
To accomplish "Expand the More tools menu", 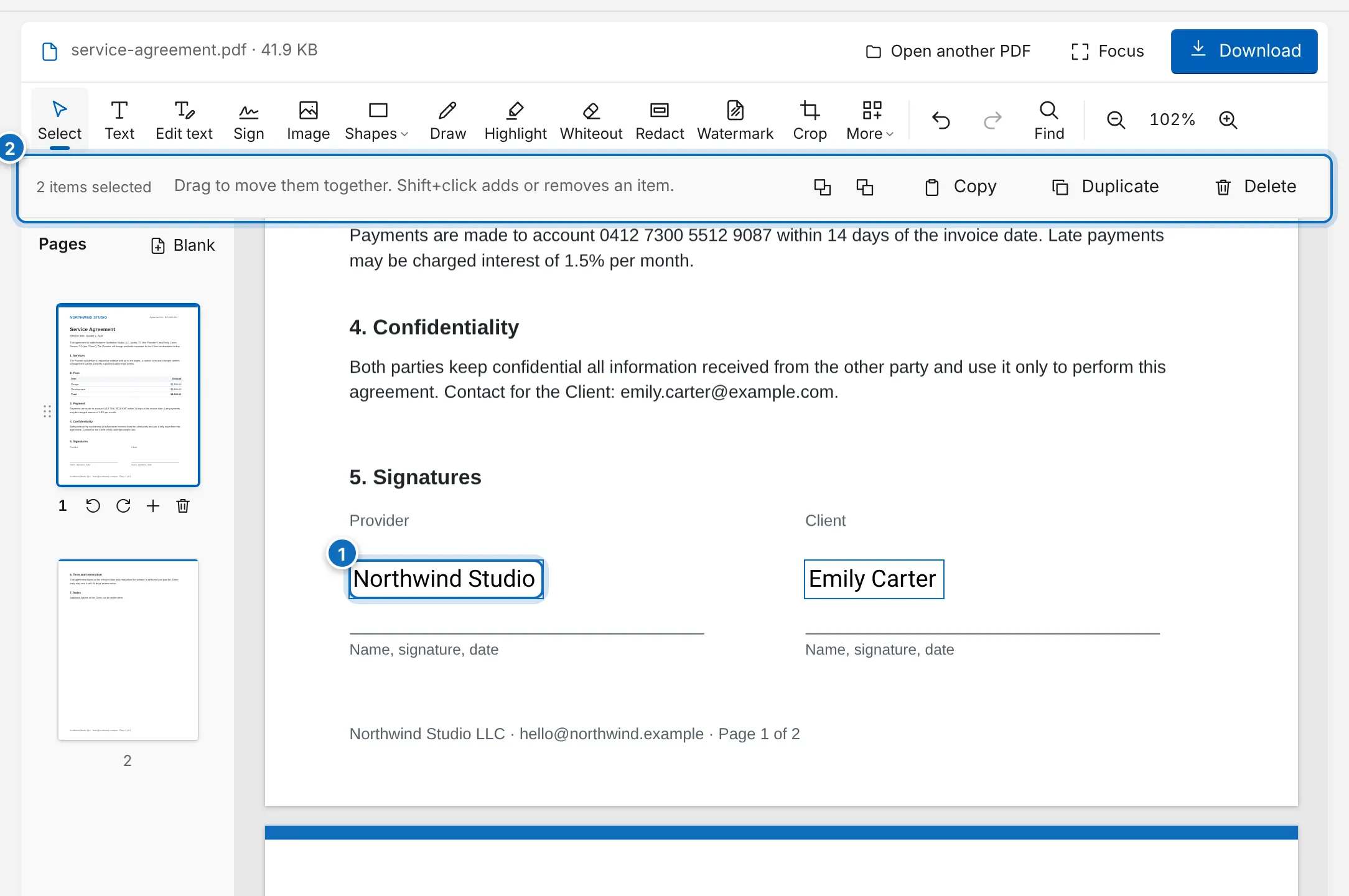I will coord(870,119).
